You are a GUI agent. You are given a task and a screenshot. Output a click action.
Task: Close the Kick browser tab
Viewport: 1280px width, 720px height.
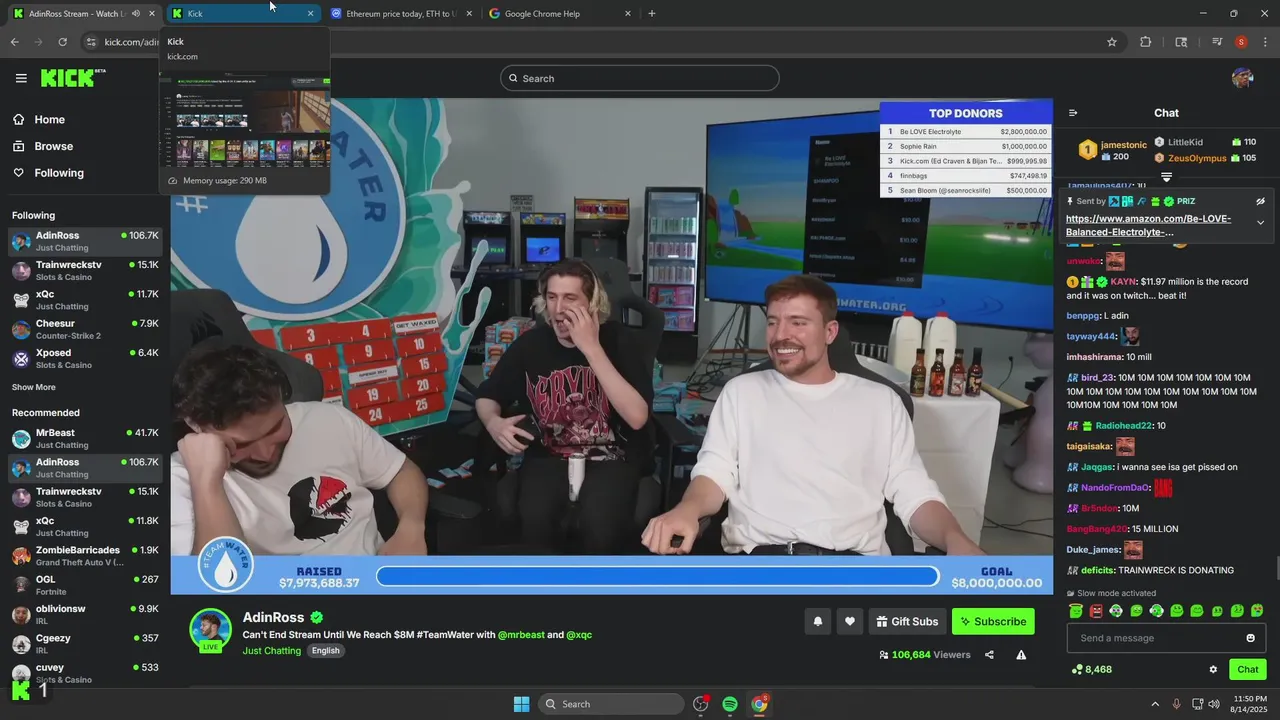[311, 14]
